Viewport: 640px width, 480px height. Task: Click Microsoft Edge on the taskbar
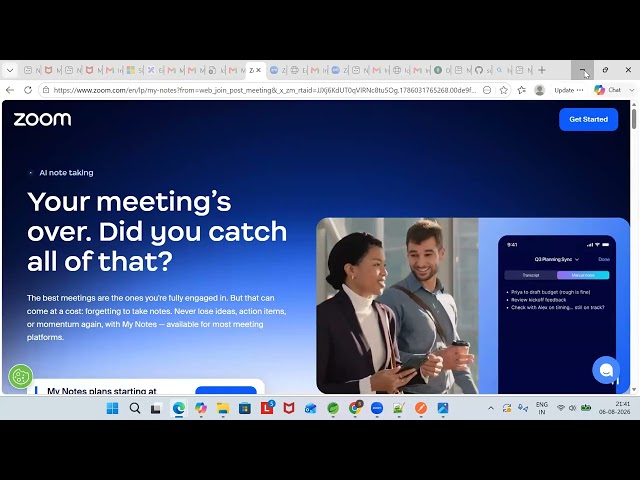(x=179, y=408)
